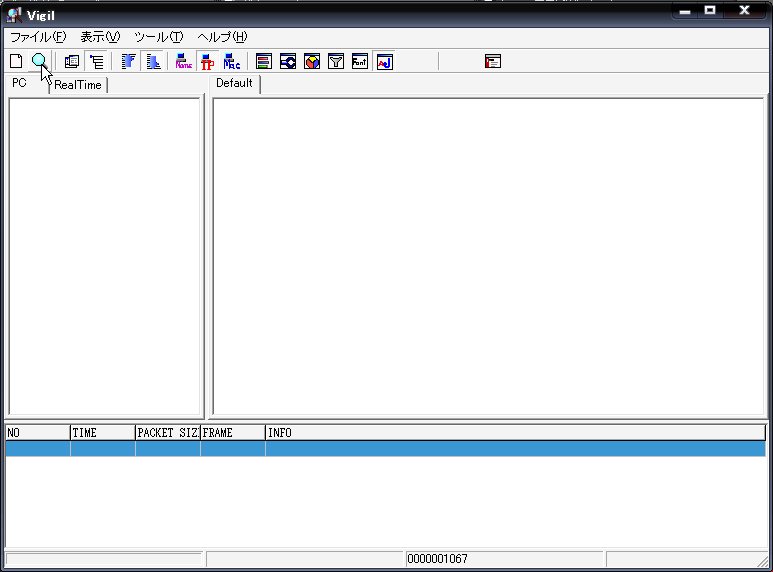Click the descending sort icon
Viewport: 773px width, 572px height.
[x=153, y=62]
